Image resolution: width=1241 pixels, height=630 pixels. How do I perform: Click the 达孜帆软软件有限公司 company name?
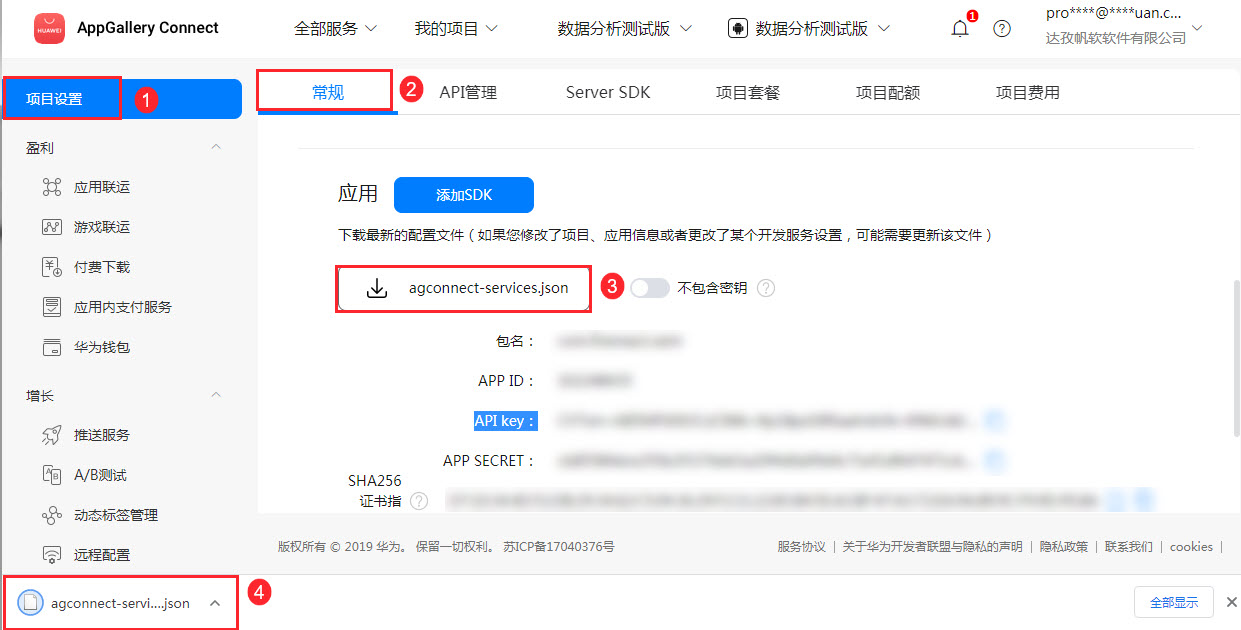[x=1116, y=38]
